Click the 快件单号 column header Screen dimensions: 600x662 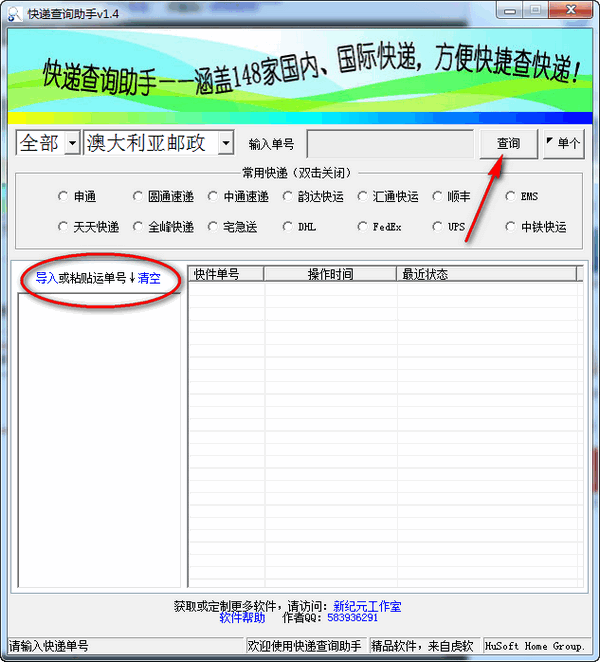(x=226, y=274)
